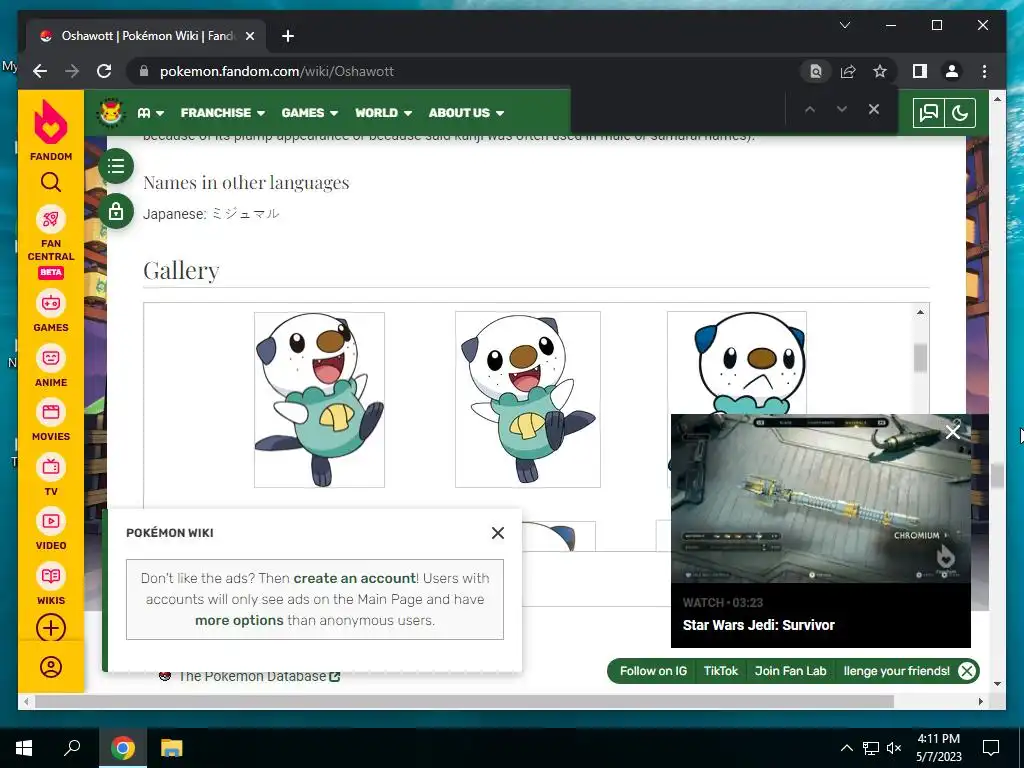Open Chrome three-dot menu
The image size is (1024, 768).
click(984, 71)
